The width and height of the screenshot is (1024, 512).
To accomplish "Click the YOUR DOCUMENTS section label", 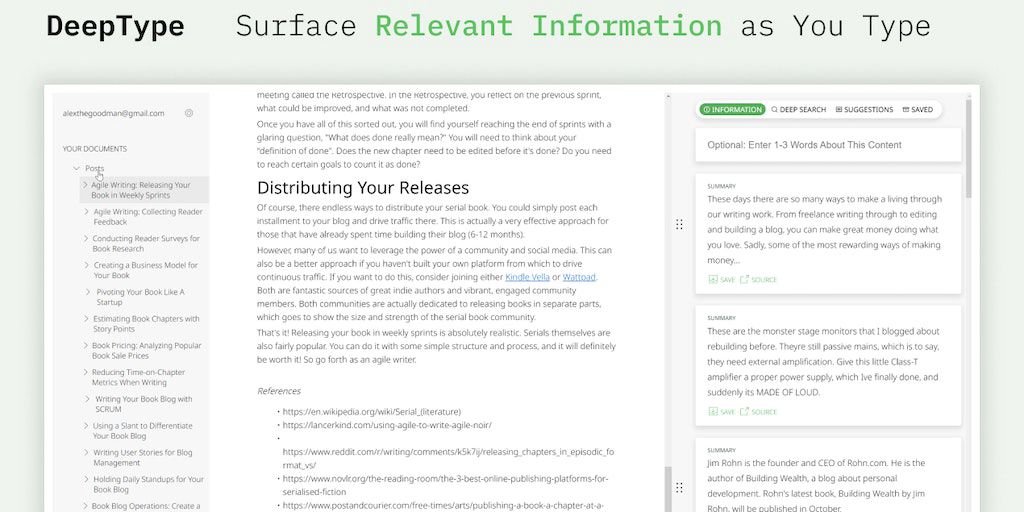I will [x=95, y=149].
